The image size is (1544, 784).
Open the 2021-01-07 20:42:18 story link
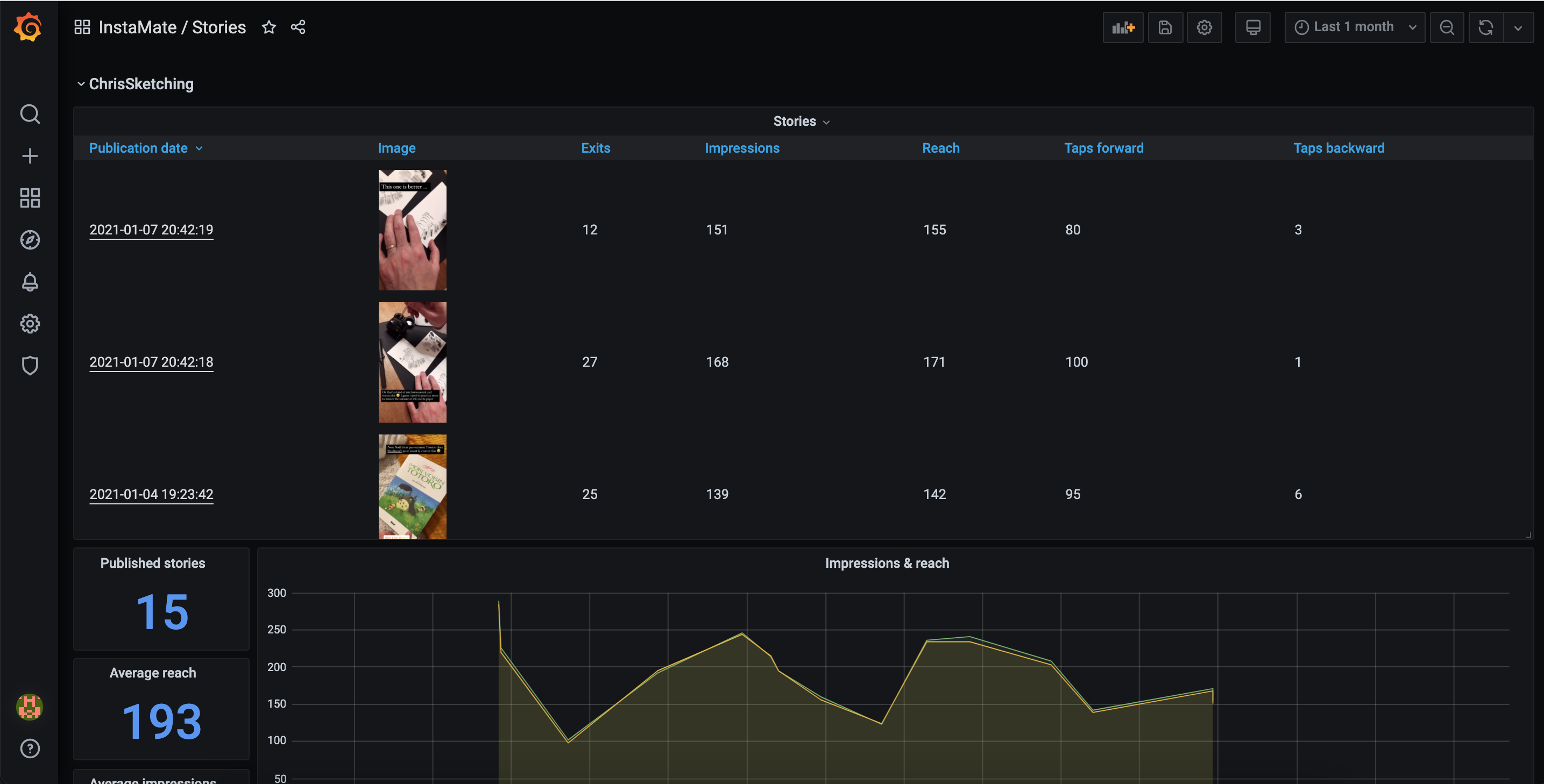pos(151,362)
